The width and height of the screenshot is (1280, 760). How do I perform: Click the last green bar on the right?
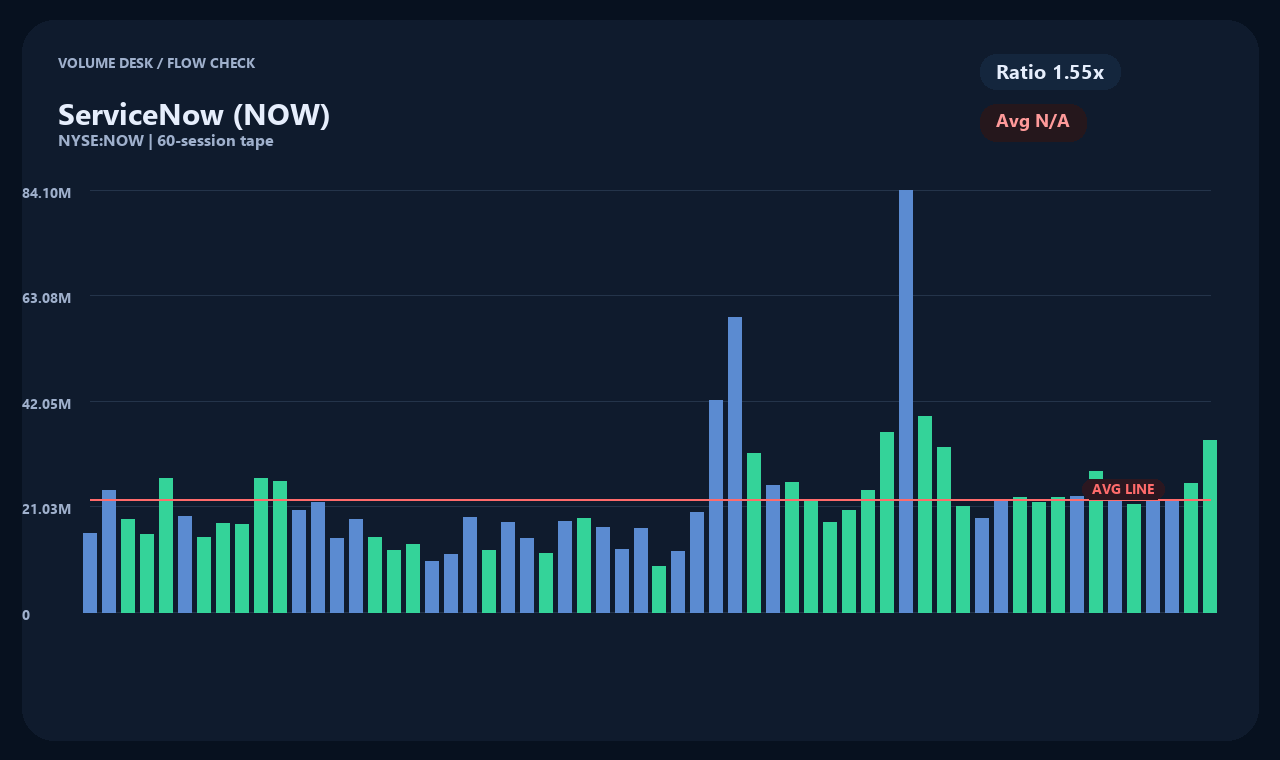[1210, 526]
